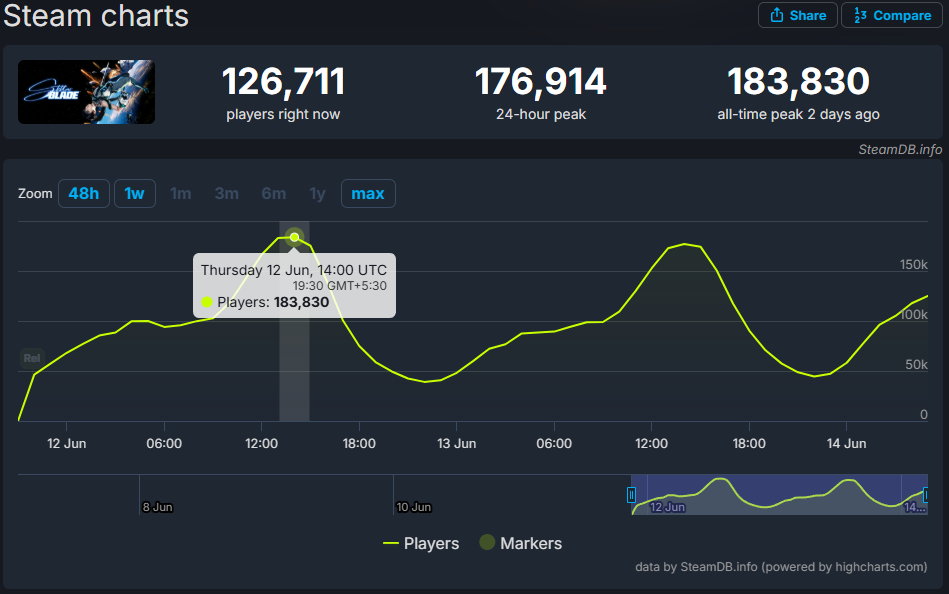Screen dimensions: 949x594
Task: Grab the left navigator range handle
Action: [631, 495]
